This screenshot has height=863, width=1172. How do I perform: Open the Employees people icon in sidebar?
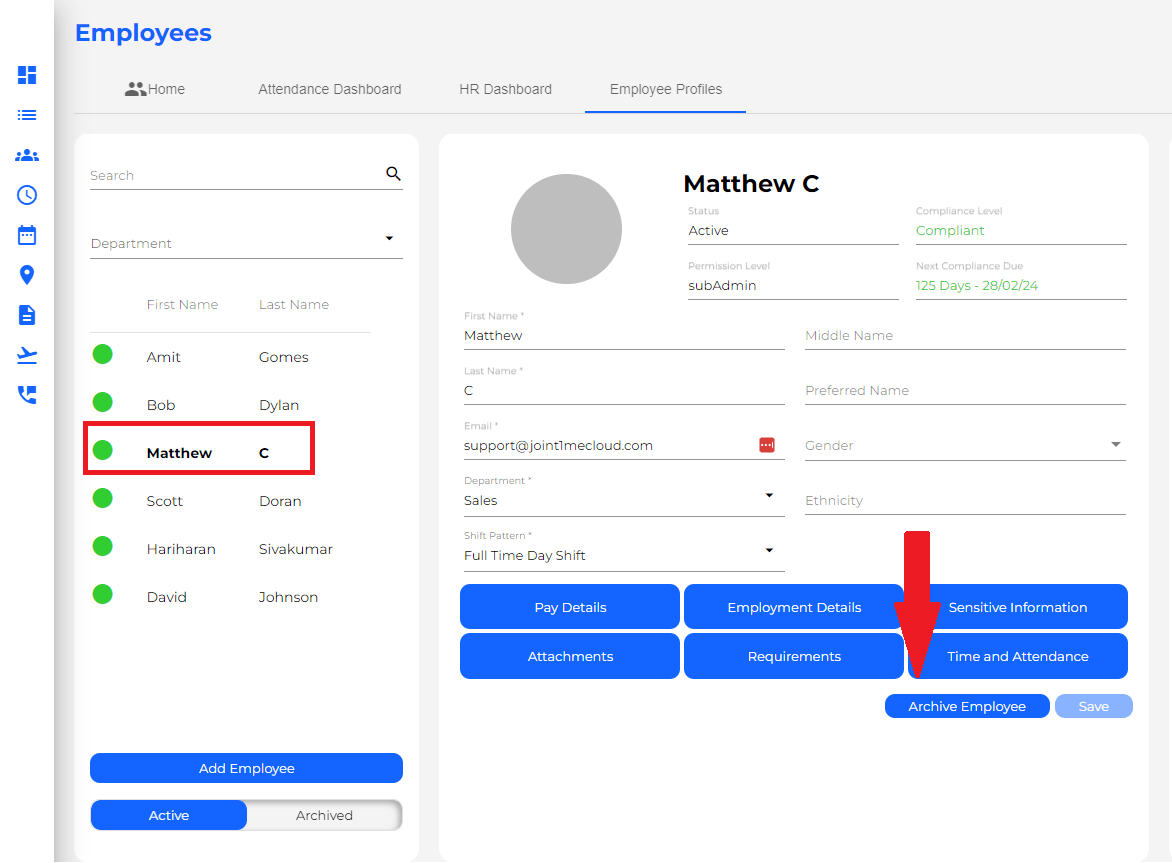(26, 155)
